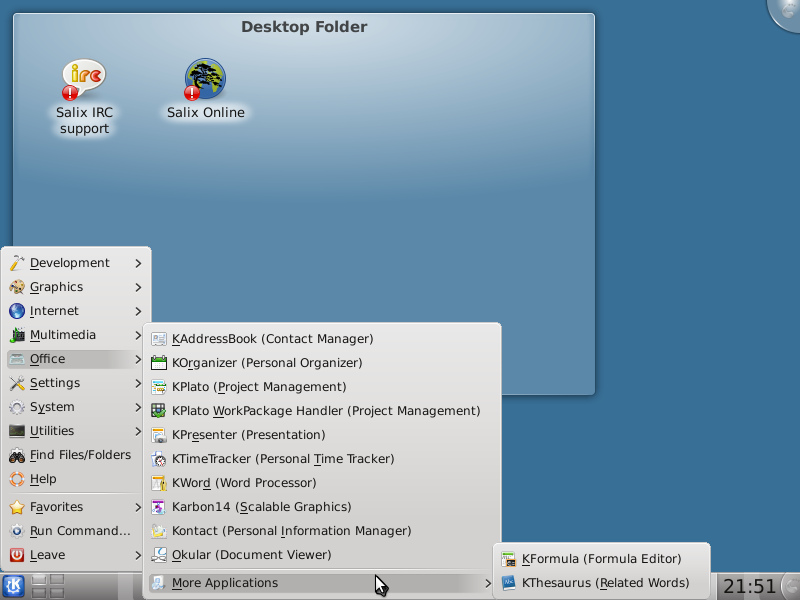Click the Utilities monitor icon
The image size is (800, 600).
coord(17,431)
